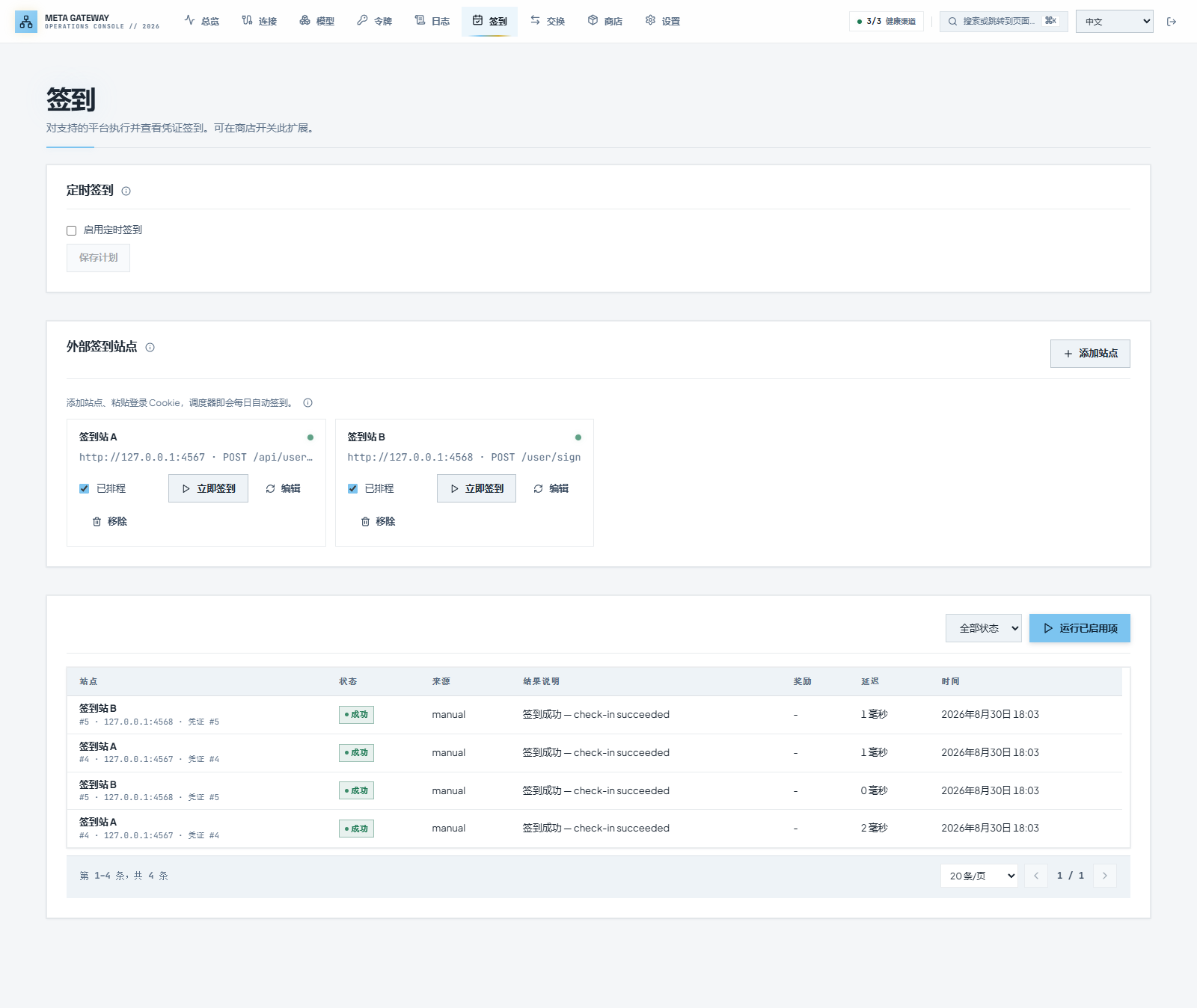Open the 中文 language dropdown
1197x1008 pixels.
[1115, 22]
